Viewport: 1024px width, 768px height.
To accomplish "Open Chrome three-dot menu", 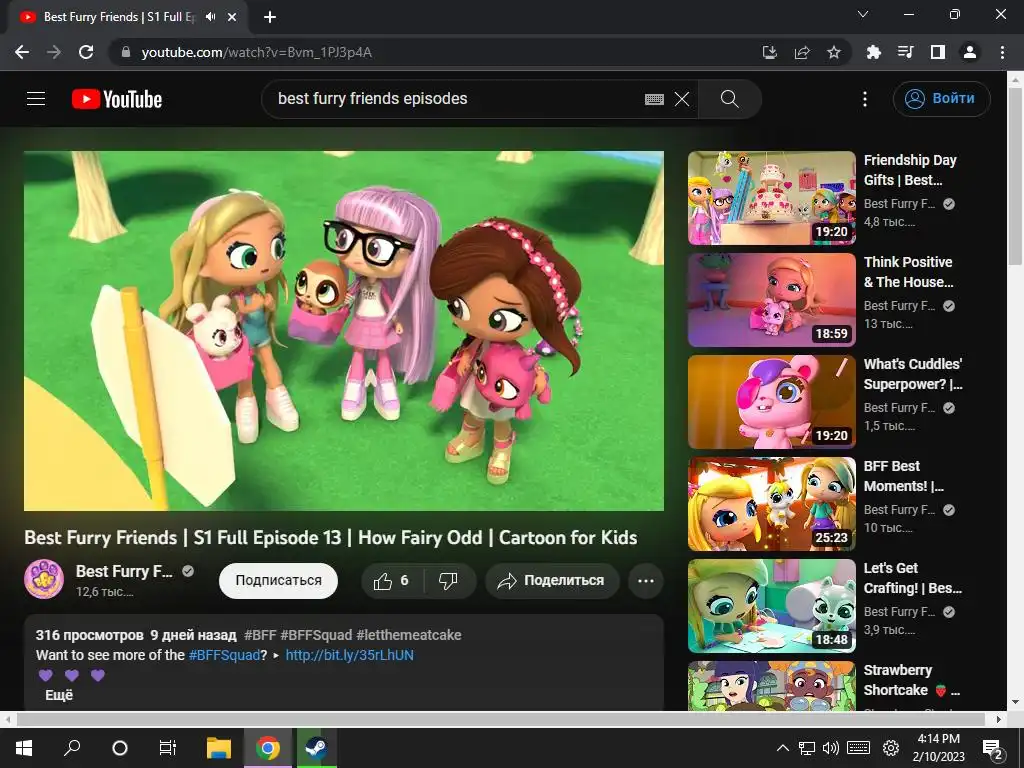I will point(1002,52).
